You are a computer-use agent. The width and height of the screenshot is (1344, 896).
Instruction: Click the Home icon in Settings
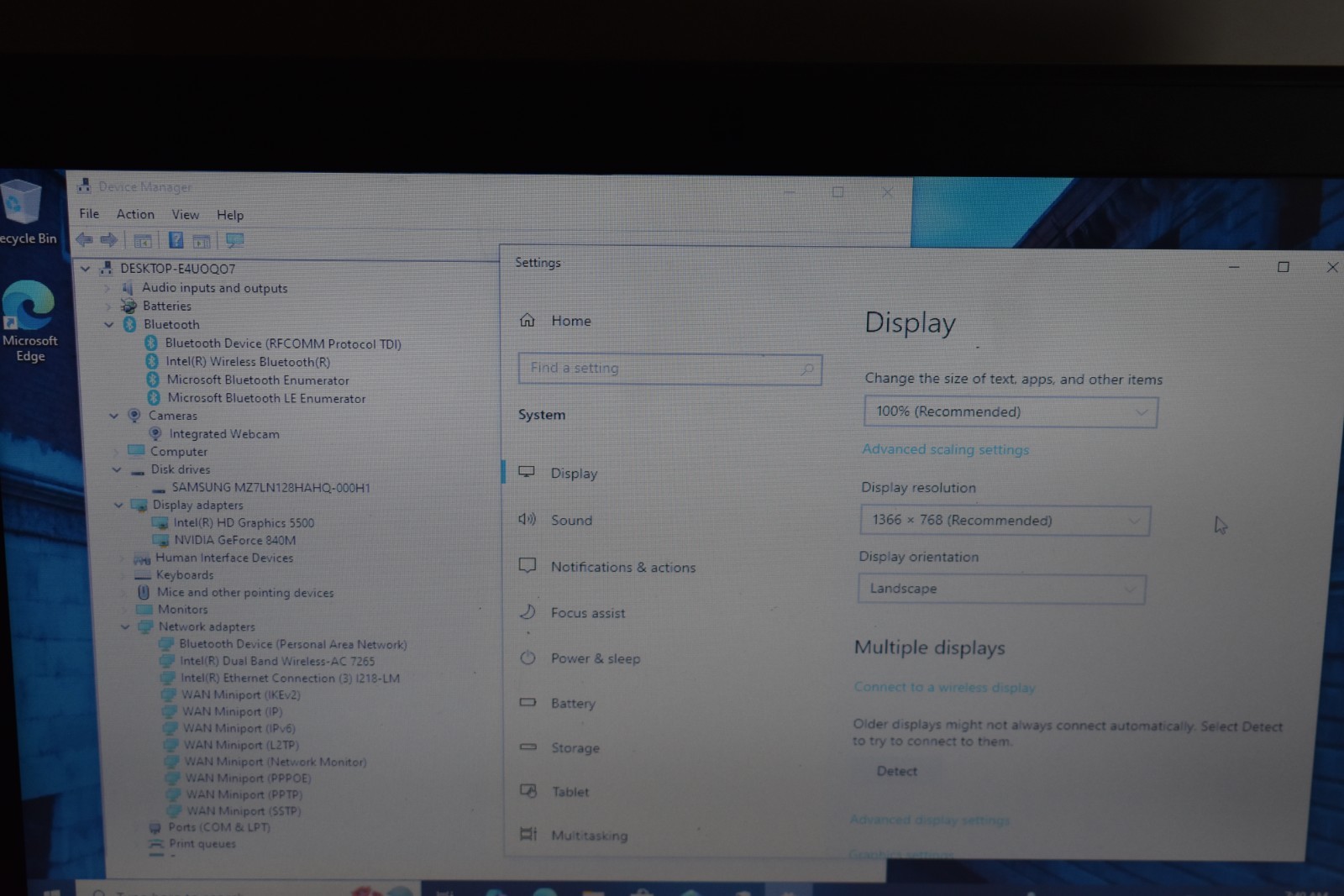(528, 320)
